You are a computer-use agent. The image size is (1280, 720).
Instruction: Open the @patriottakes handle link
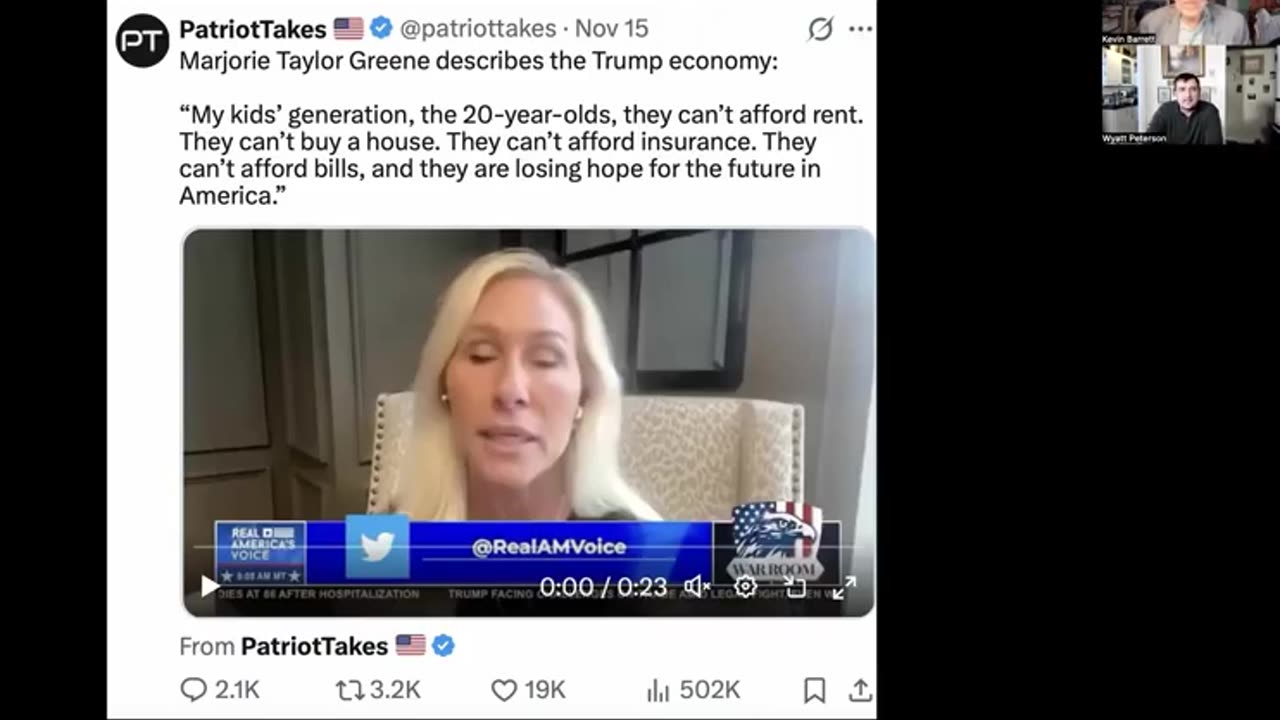[477, 29]
